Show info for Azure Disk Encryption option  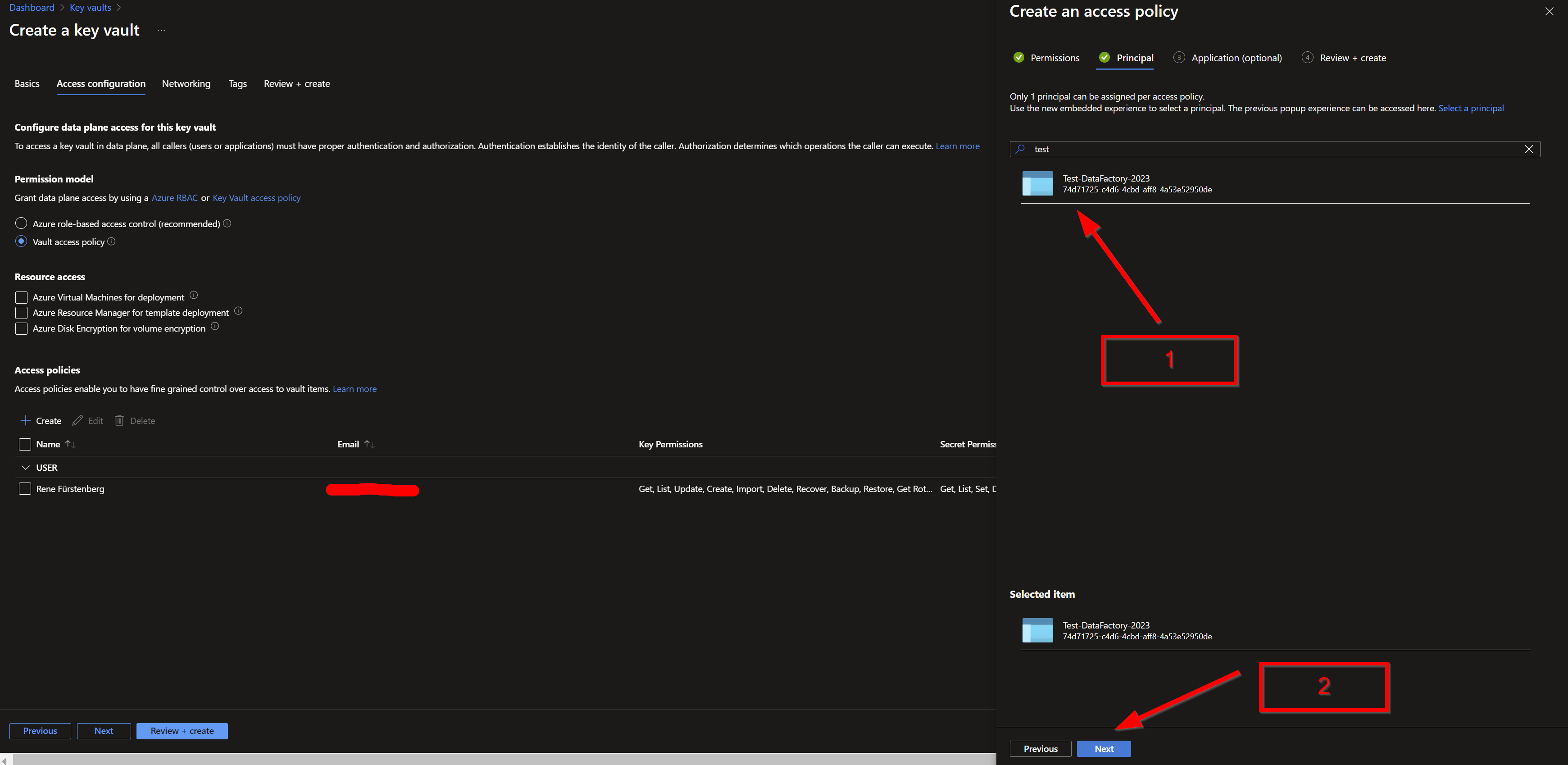pos(215,326)
